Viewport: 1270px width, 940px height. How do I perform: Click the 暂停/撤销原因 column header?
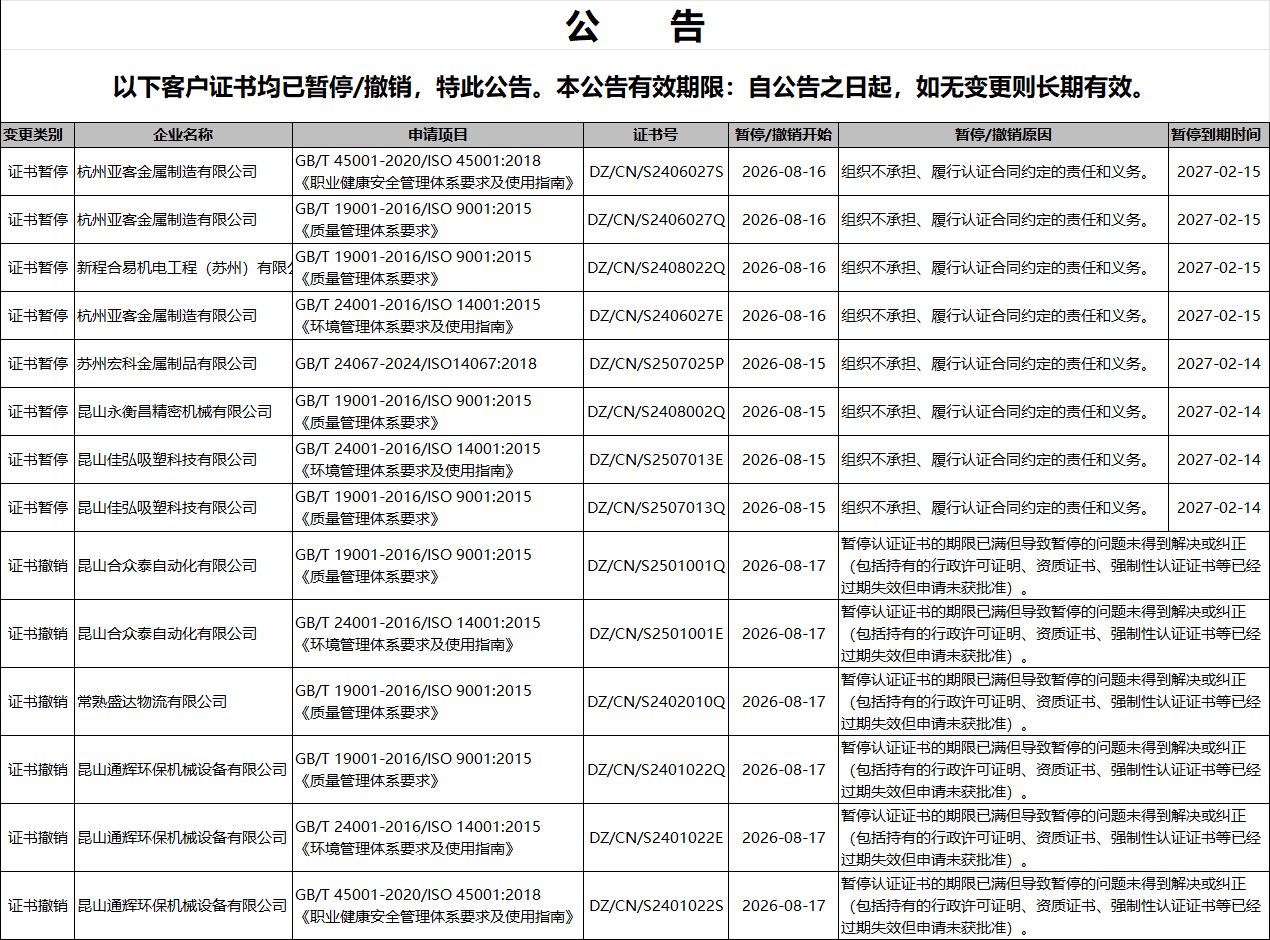(1003, 135)
